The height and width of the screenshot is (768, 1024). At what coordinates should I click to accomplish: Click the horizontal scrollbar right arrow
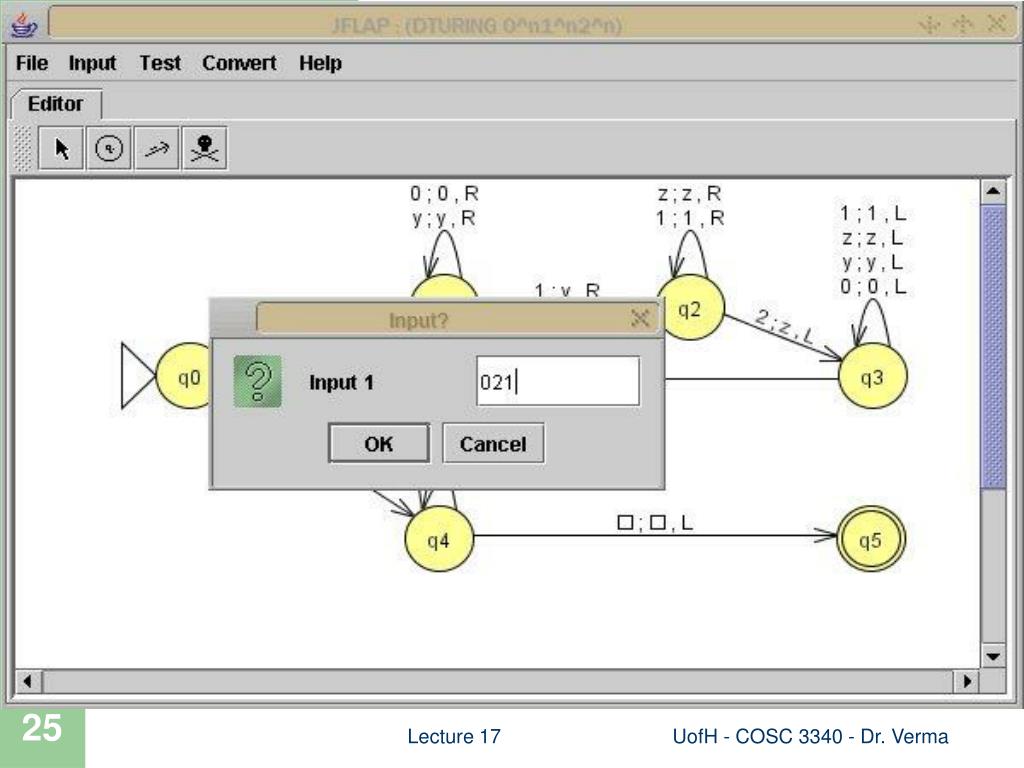pos(967,681)
